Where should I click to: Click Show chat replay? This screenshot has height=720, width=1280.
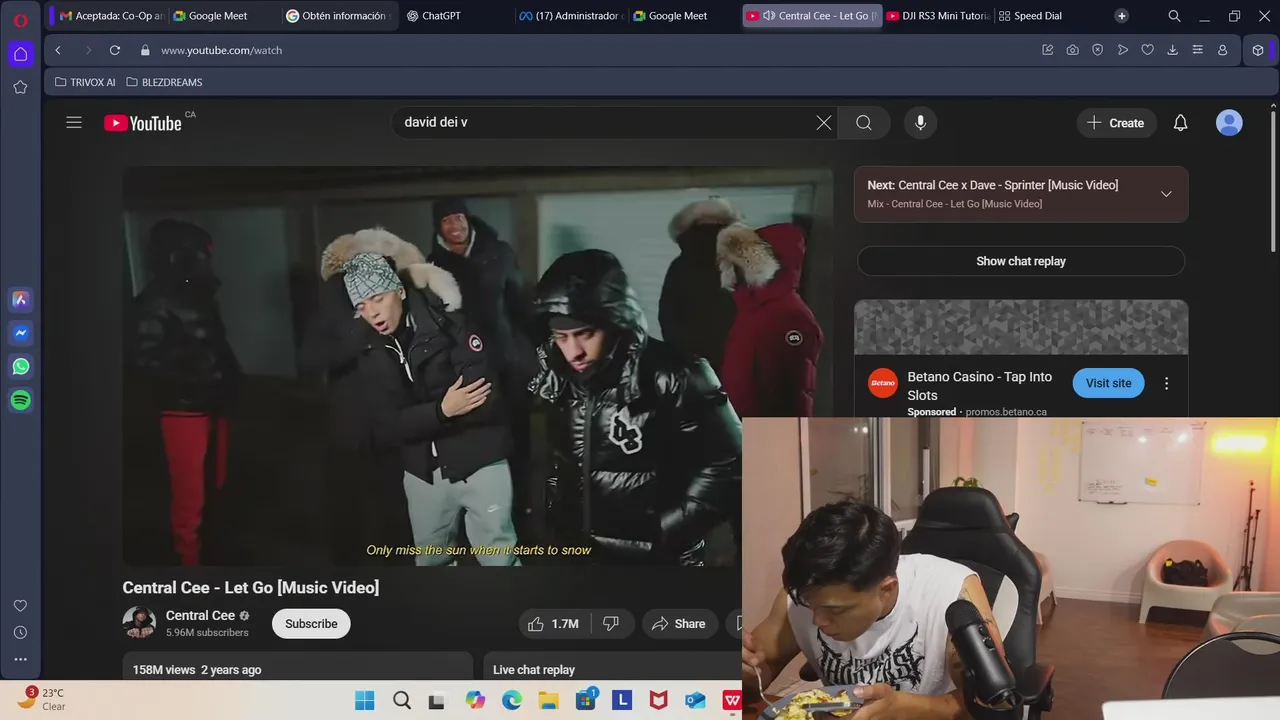coord(1021,261)
